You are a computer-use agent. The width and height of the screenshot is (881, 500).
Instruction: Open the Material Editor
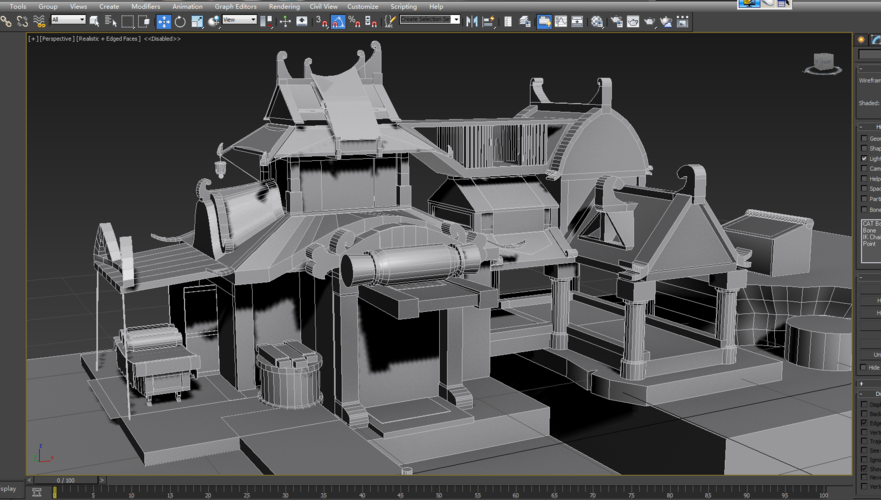[597, 21]
